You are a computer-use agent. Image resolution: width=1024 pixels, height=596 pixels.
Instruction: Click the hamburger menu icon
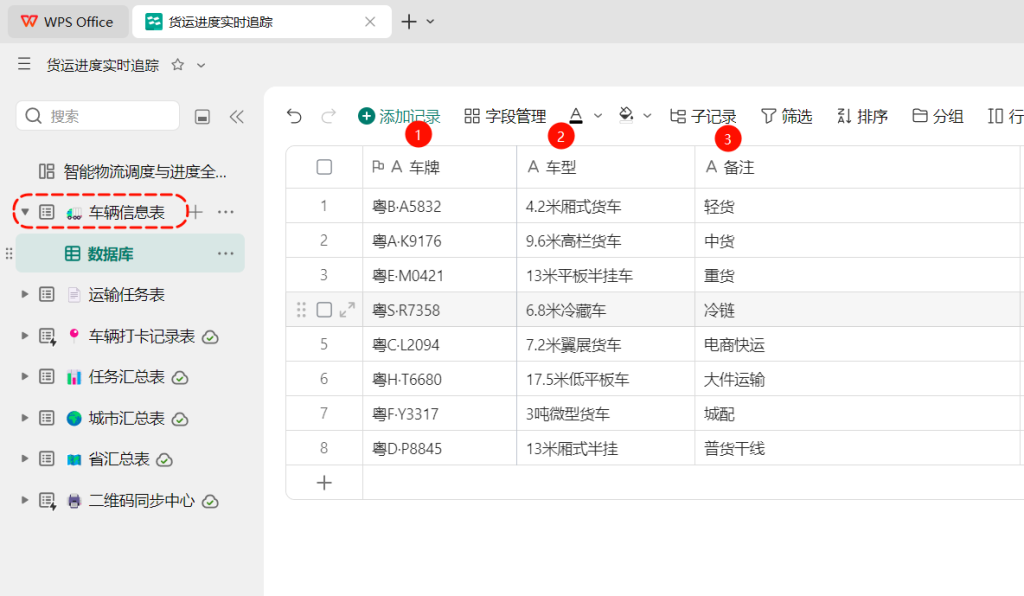click(24, 64)
